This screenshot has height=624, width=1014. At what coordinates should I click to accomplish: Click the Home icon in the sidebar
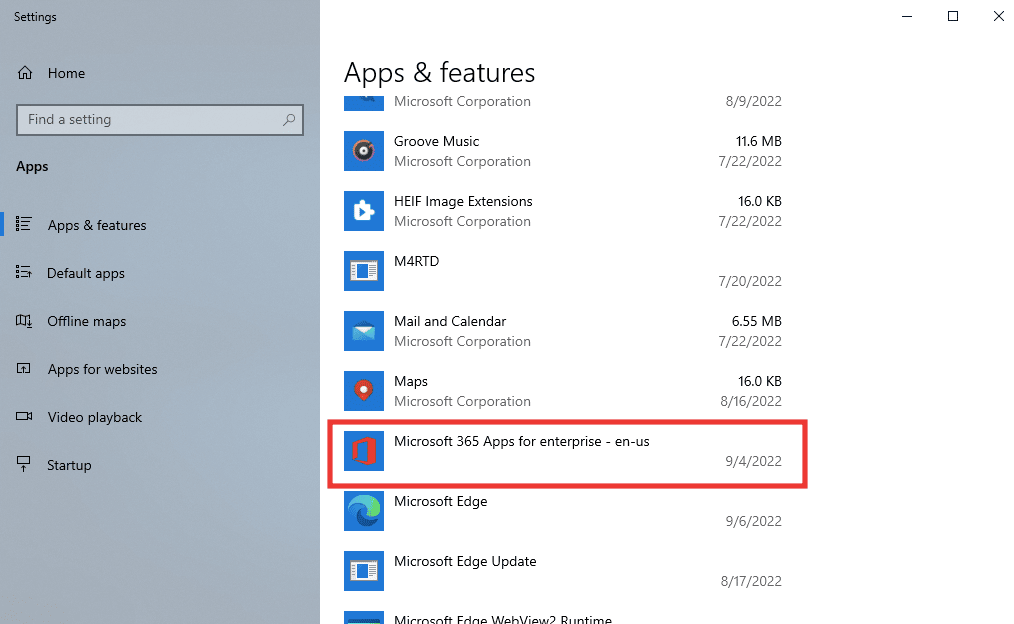pos(23,73)
